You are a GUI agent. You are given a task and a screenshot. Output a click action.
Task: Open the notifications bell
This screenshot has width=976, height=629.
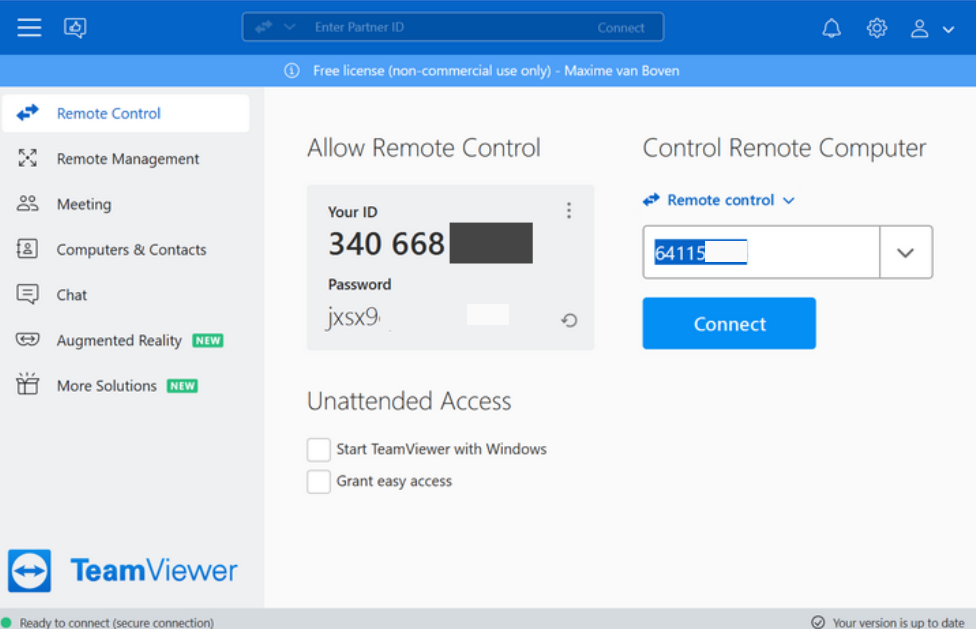pyautogui.click(x=832, y=28)
